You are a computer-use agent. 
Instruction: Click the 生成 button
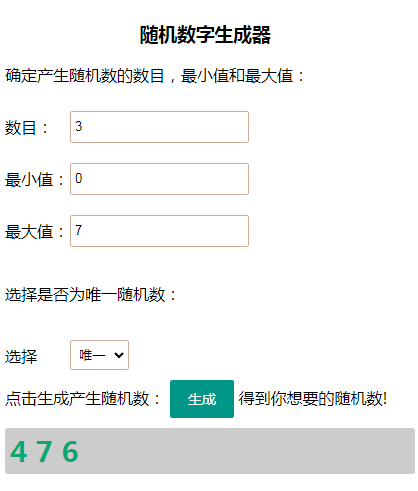[x=202, y=399]
